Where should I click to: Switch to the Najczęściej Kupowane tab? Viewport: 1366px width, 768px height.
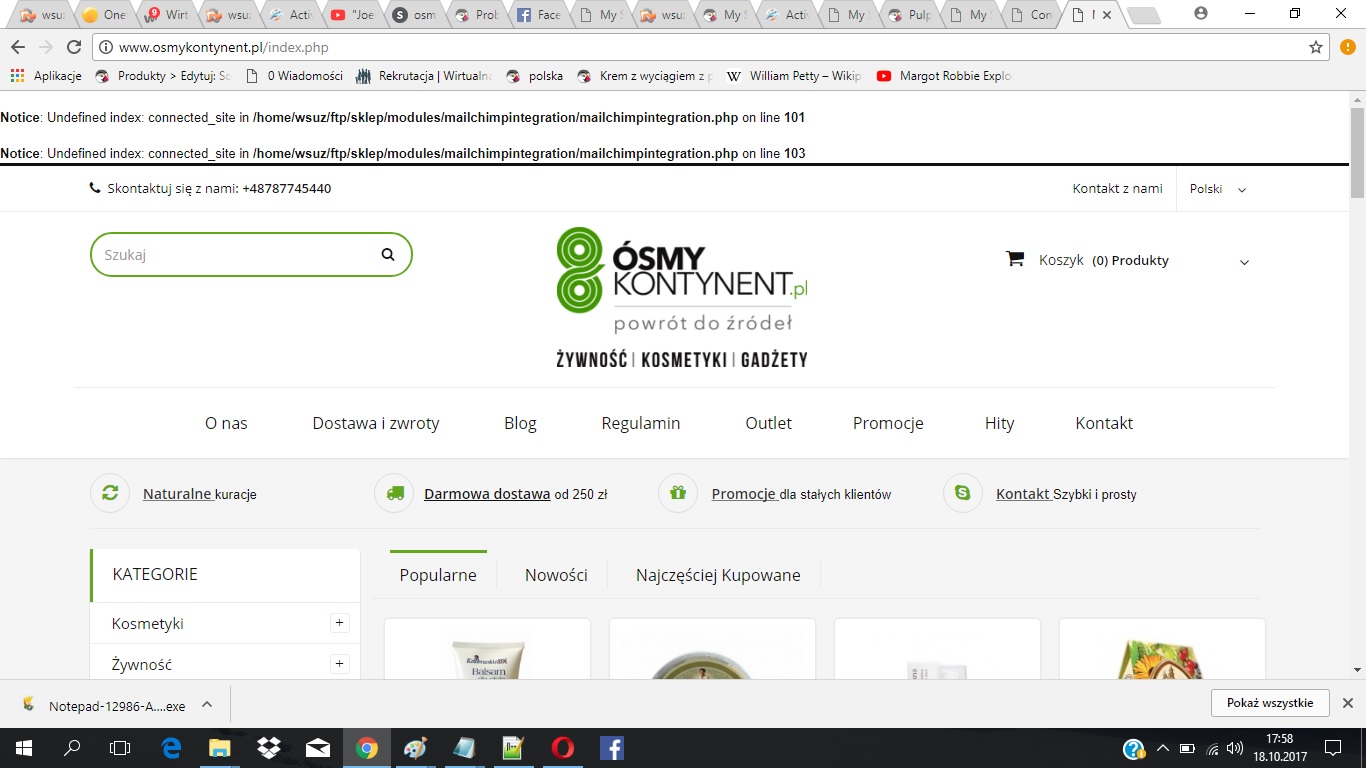pos(718,575)
